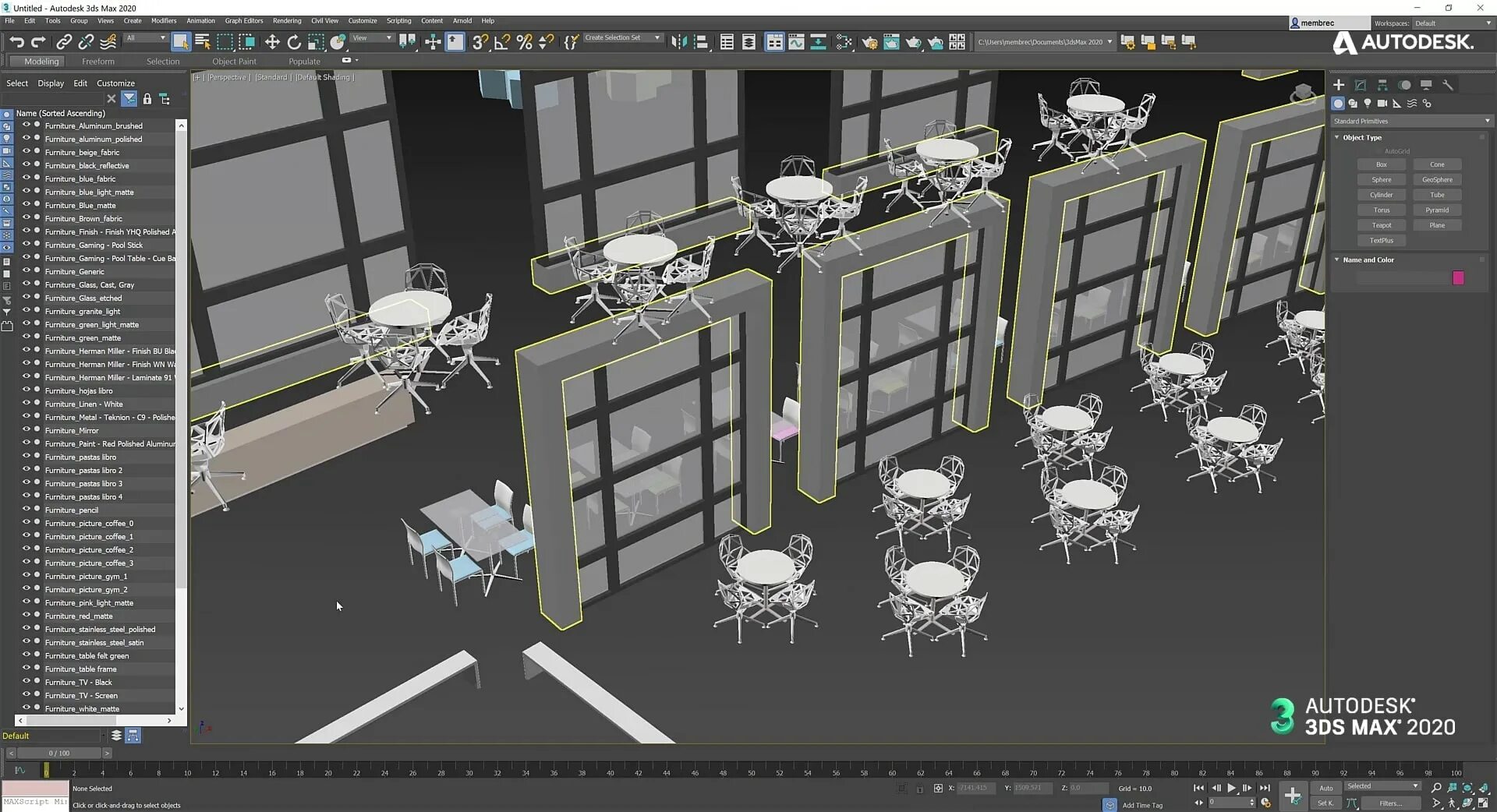This screenshot has height=812, width=1497.
Task: Open the Selection Filter 'All' dropdown
Action: pyautogui.click(x=147, y=37)
